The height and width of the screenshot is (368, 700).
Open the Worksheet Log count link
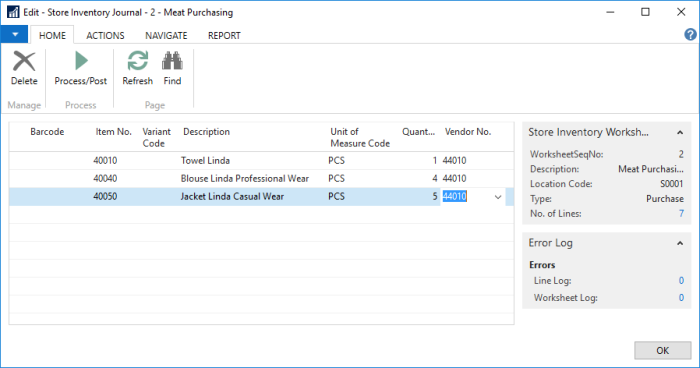tap(681, 297)
